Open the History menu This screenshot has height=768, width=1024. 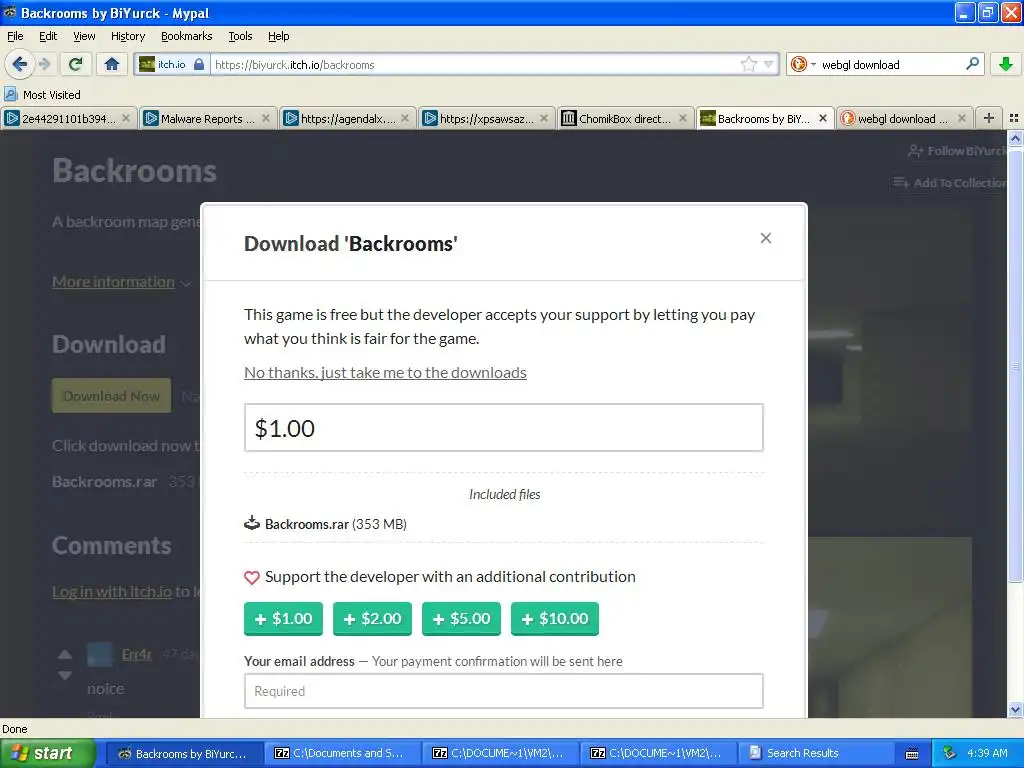128,36
